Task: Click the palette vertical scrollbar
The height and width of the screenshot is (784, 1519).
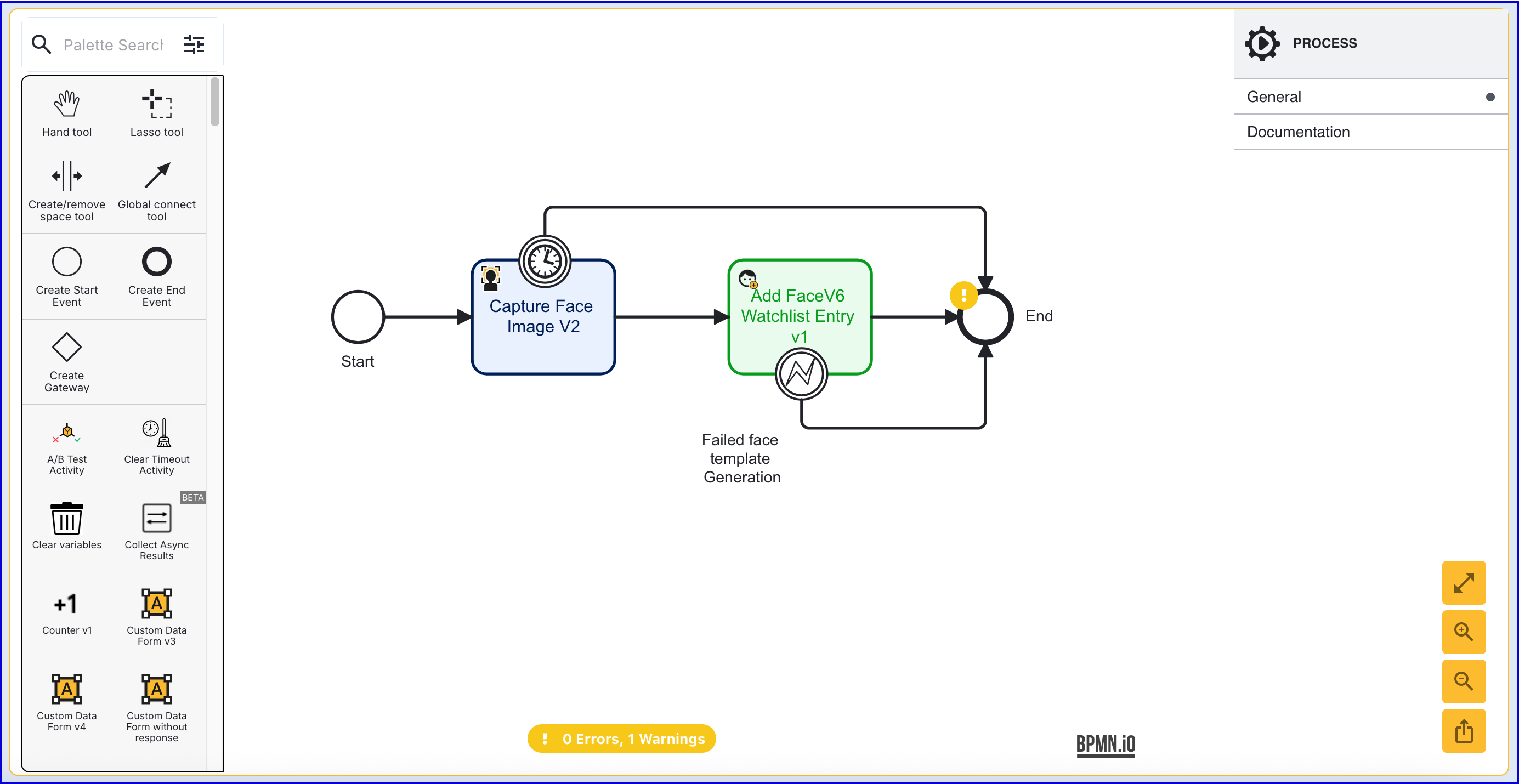Action: click(x=215, y=101)
